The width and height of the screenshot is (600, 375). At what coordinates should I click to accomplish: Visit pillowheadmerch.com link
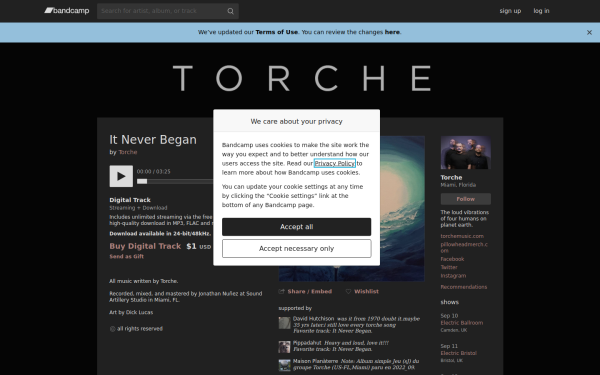click(x=464, y=247)
